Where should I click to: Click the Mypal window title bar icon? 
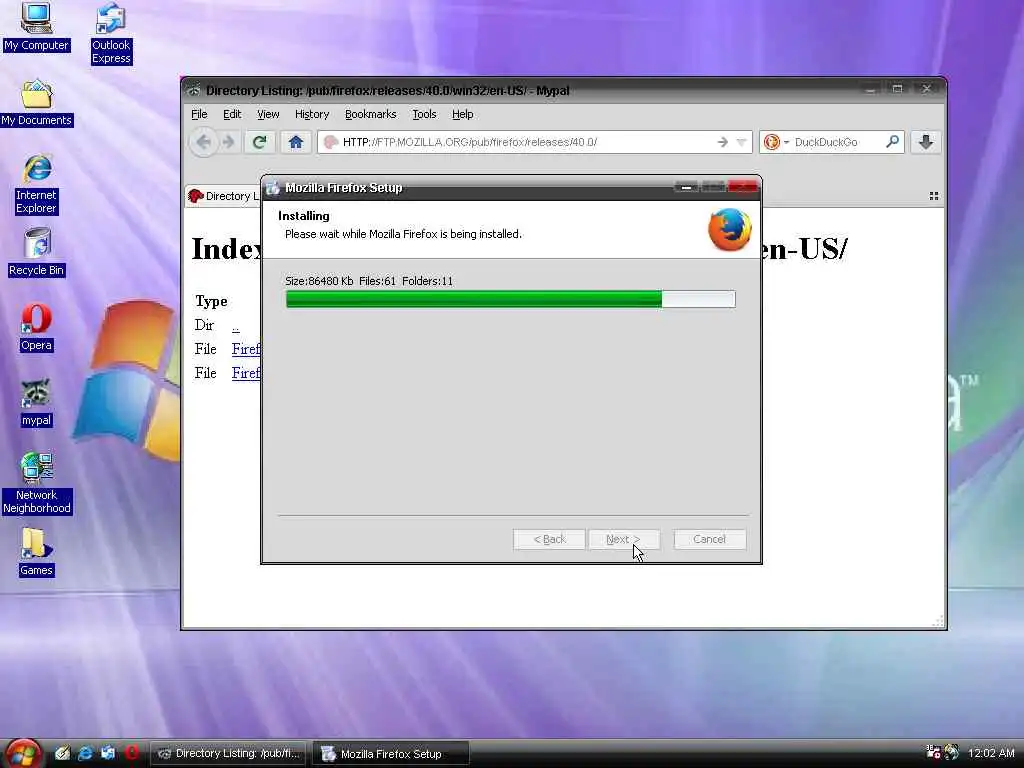pyautogui.click(x=194, y=91)
